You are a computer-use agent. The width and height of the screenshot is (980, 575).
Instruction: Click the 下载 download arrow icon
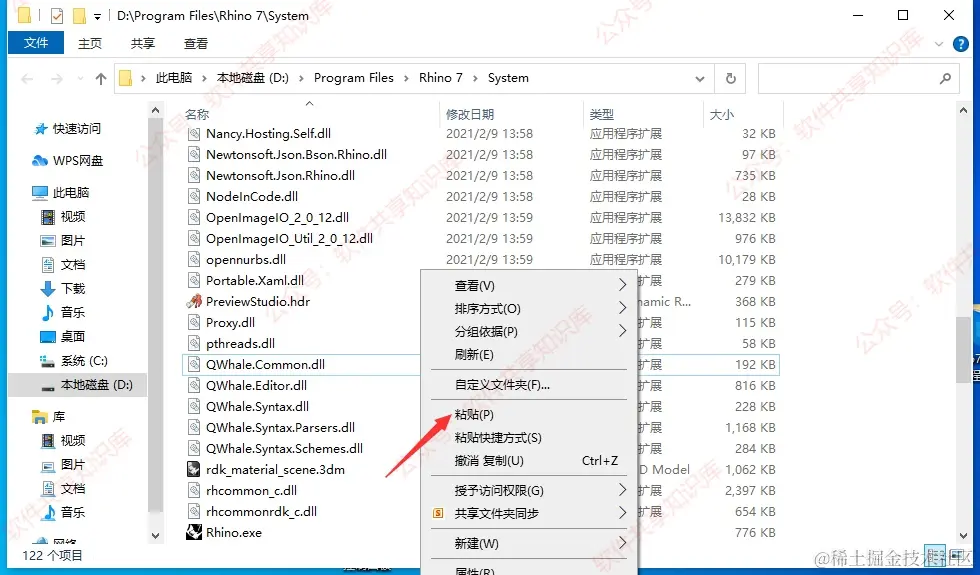click(48, 288)
